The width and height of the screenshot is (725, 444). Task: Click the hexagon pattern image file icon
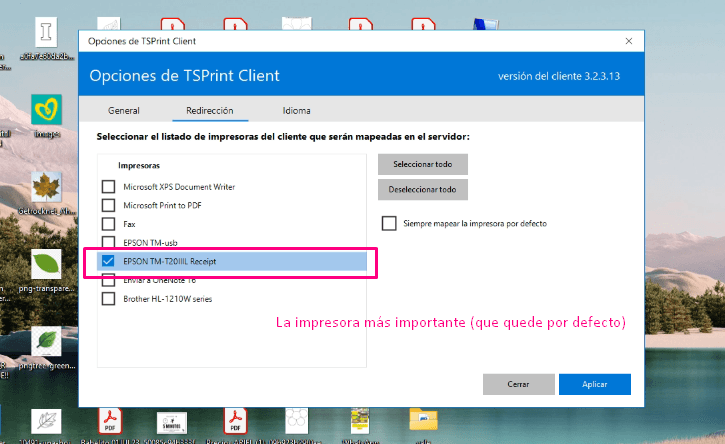click(296, 420)
